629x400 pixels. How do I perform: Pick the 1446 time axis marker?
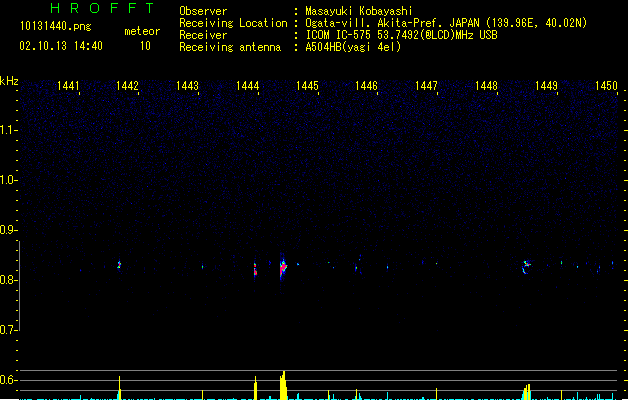(366, 86)
